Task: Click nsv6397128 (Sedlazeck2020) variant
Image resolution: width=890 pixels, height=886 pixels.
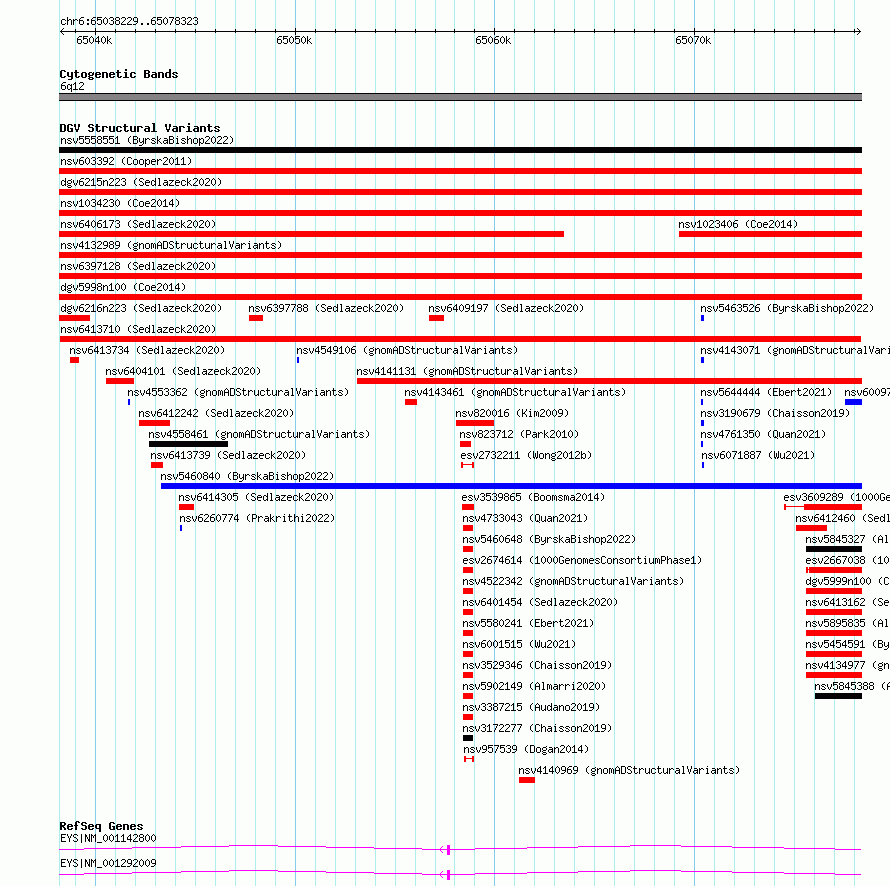Action: click(x=138, y=266)
